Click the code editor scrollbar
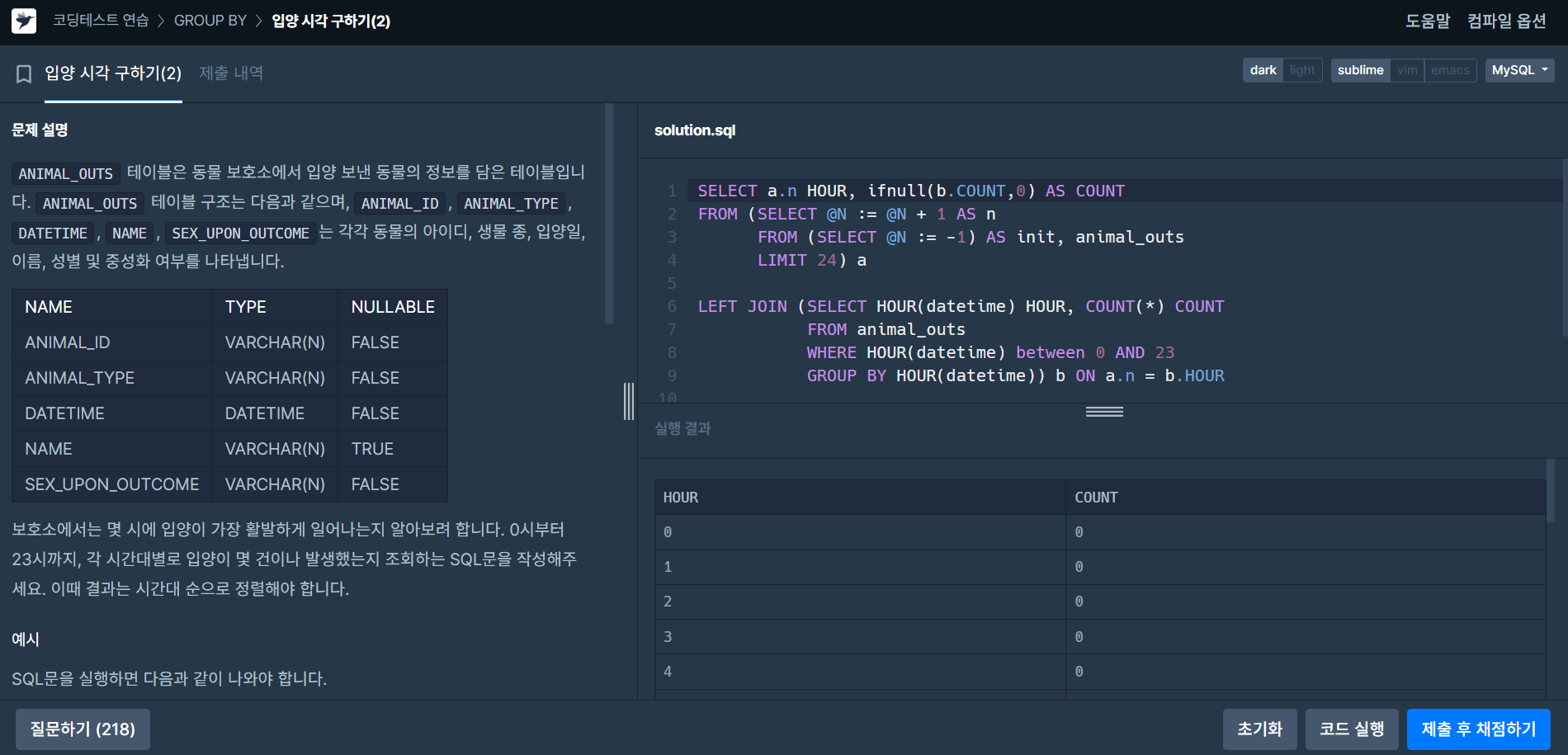The width and height of the screenshot is (1568, 755). coord(1564,248)
